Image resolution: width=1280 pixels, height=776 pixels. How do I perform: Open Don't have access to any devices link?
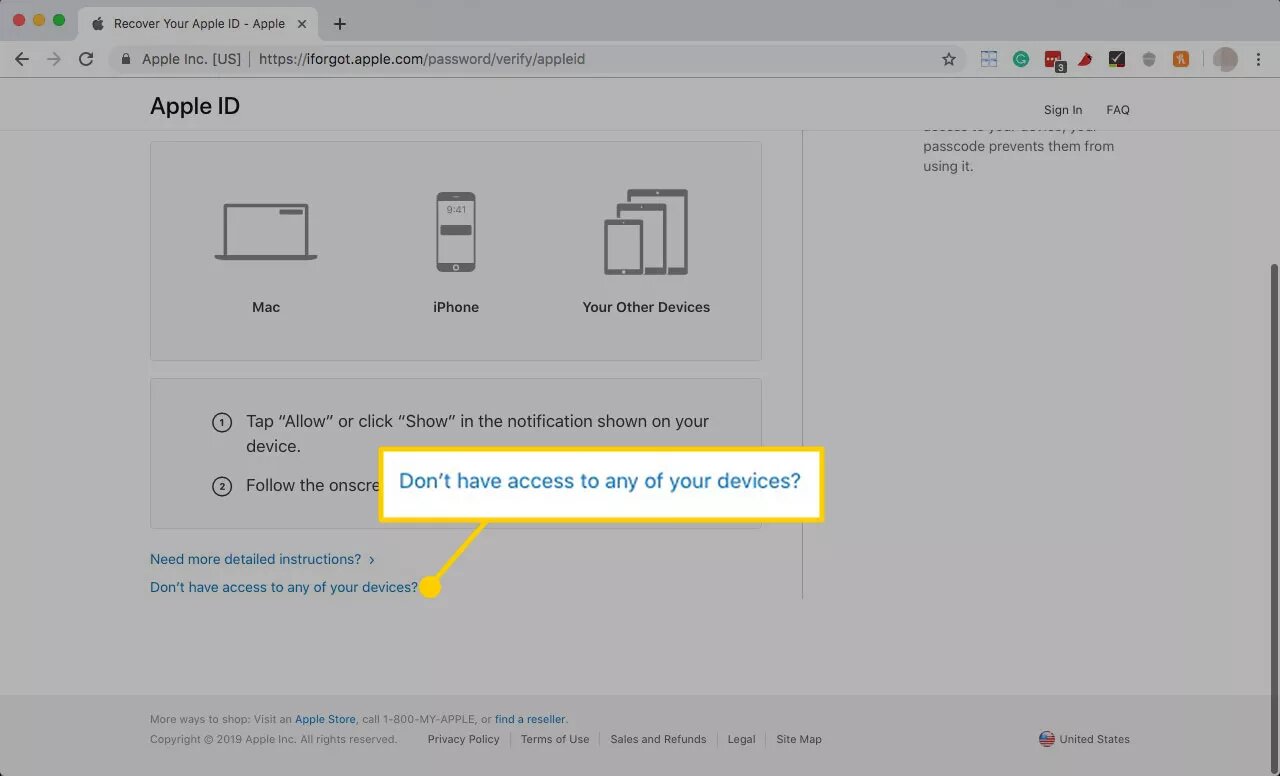283,587
